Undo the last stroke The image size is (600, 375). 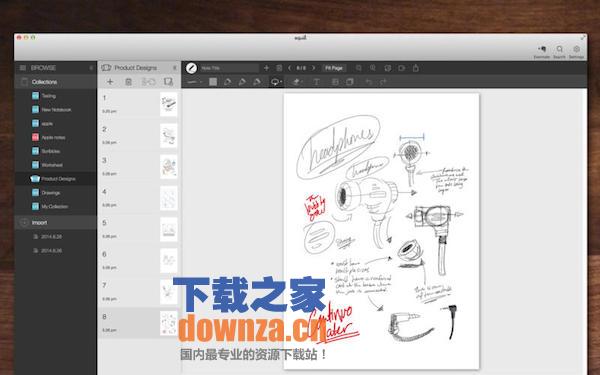tap(368, 82)
